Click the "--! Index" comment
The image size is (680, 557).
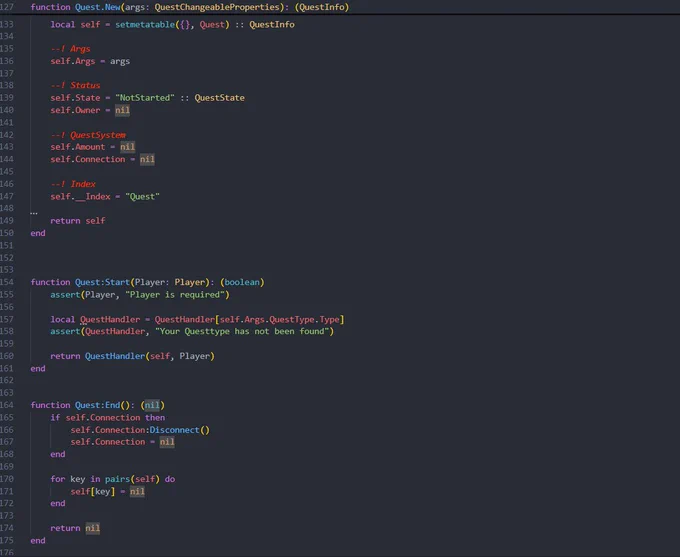(73, 184)
